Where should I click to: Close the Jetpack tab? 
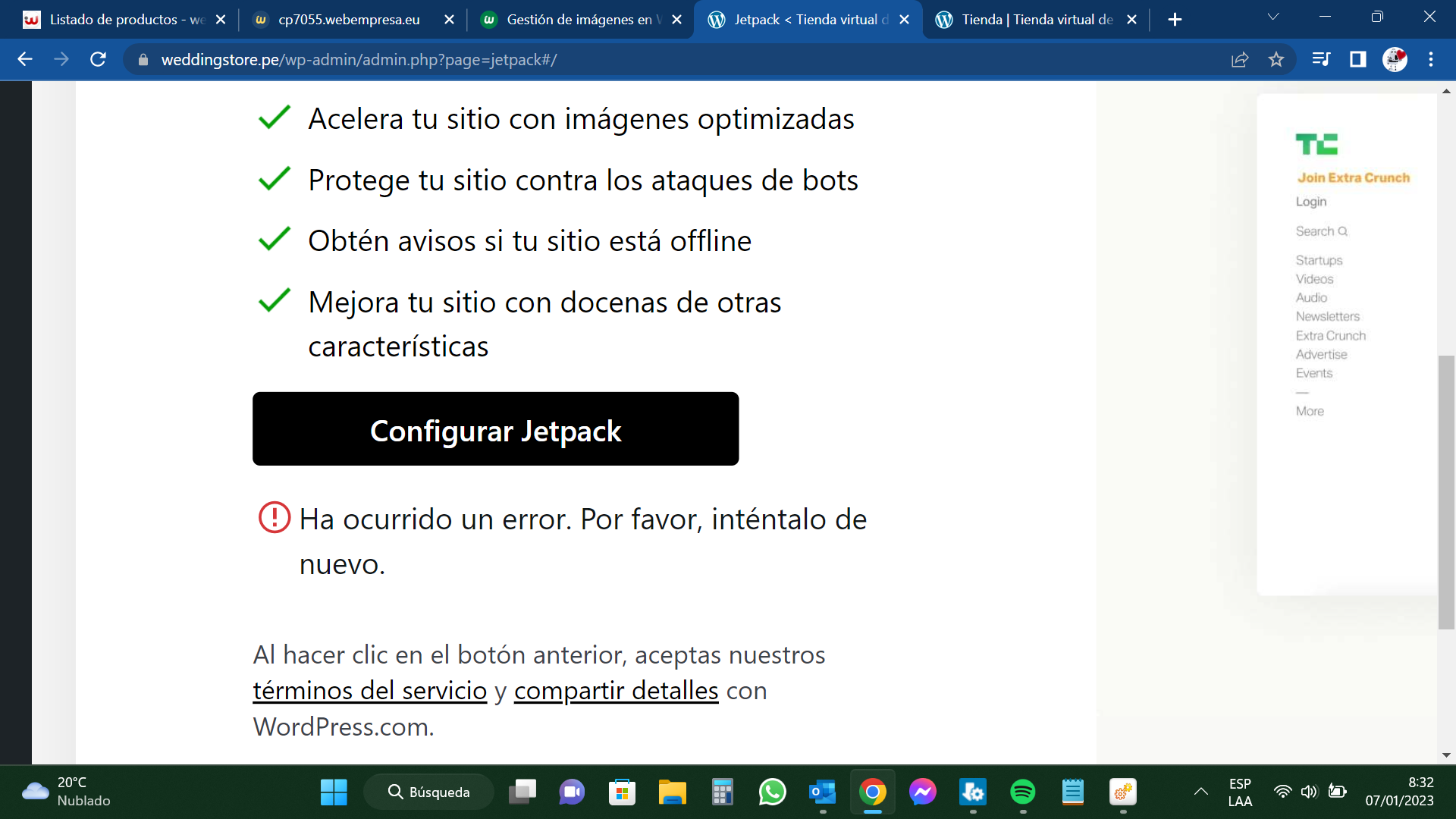point(904,20)
